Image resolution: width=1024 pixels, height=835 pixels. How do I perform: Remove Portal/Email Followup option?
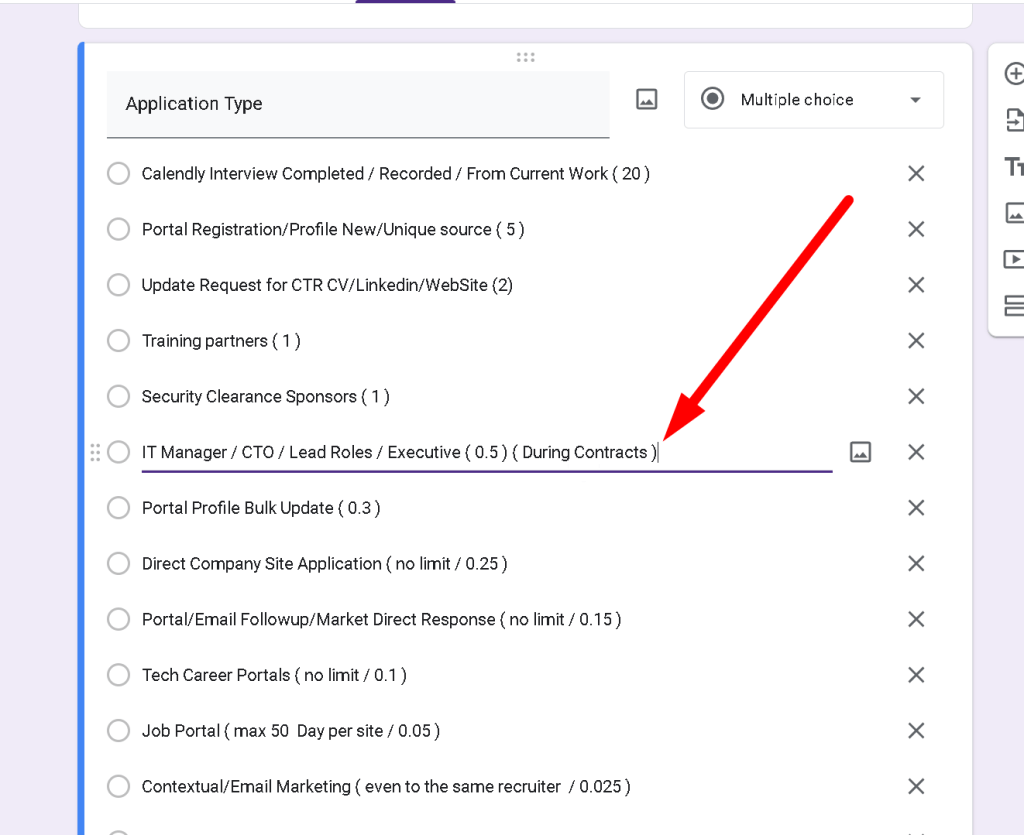(x=916, y=619)
